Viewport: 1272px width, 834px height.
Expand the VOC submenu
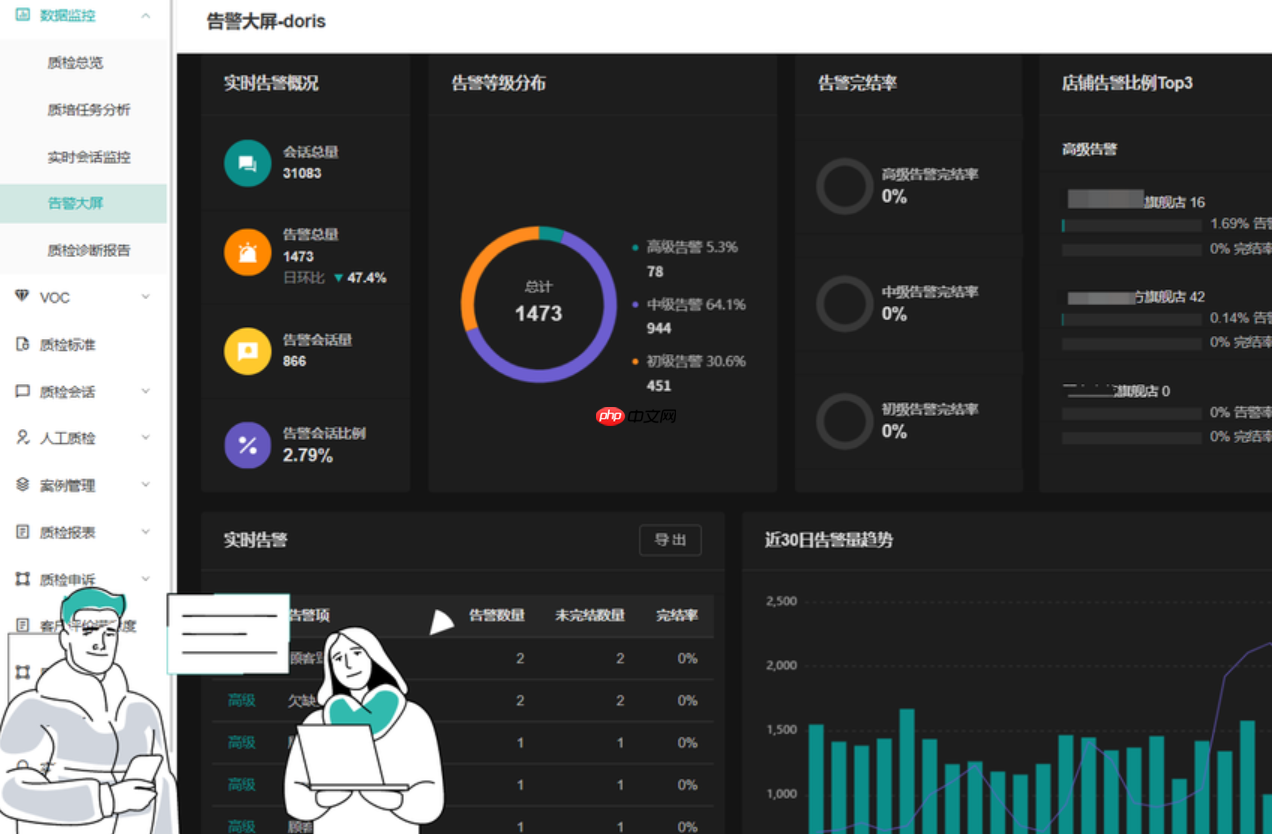pyautogui.click(x=146, y=297)
